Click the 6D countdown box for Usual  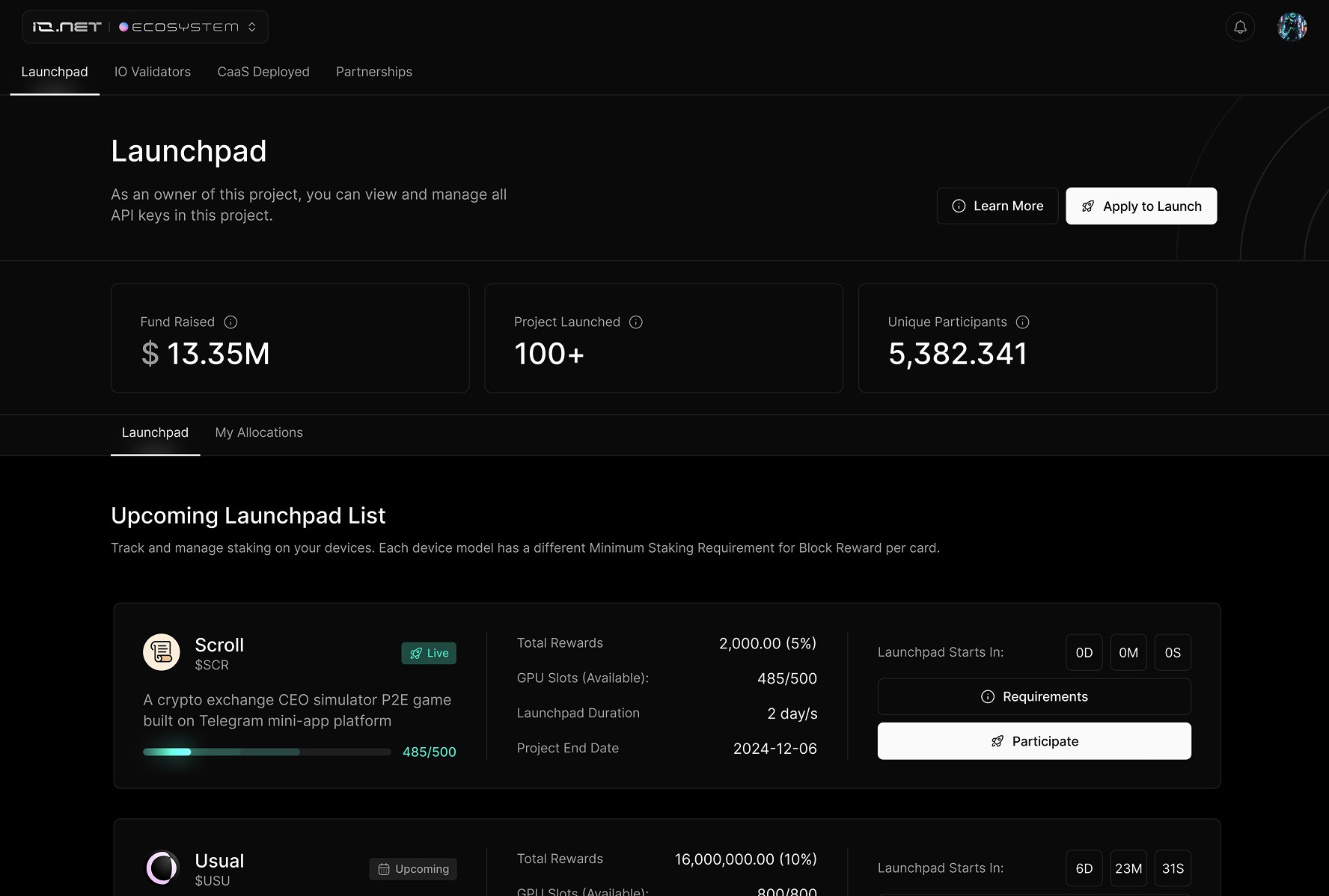click(x=1084, y=868)
